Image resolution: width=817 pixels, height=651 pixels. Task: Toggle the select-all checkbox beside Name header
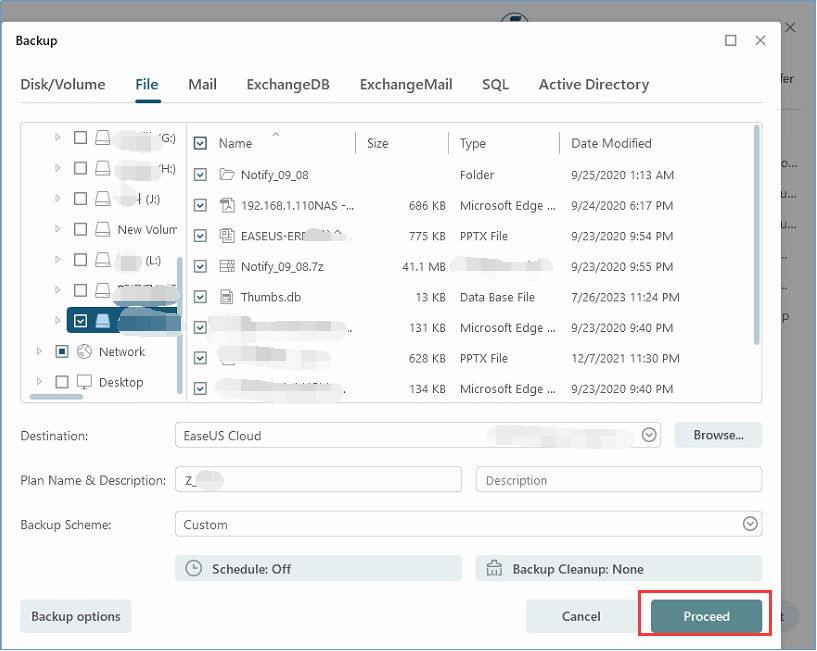point(200,144)
